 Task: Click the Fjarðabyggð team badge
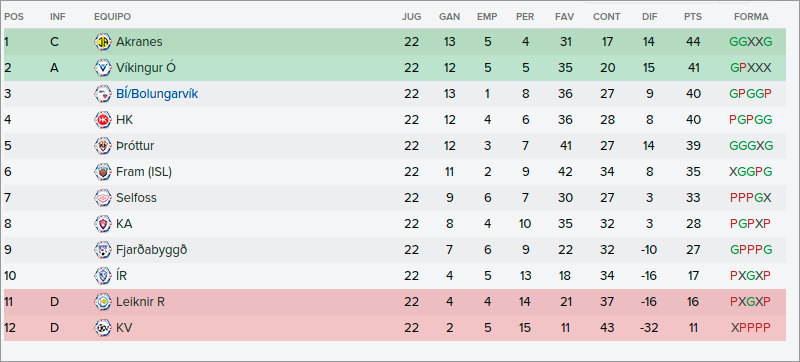click(x=103, y=250)
